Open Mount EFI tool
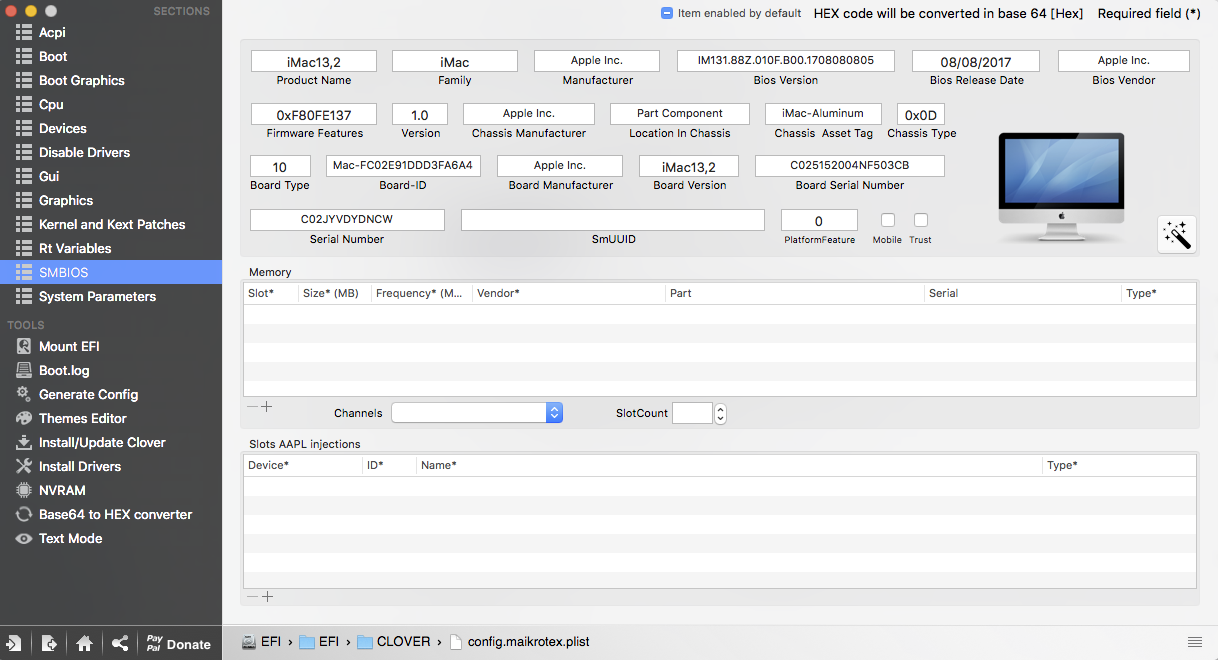 69,346
